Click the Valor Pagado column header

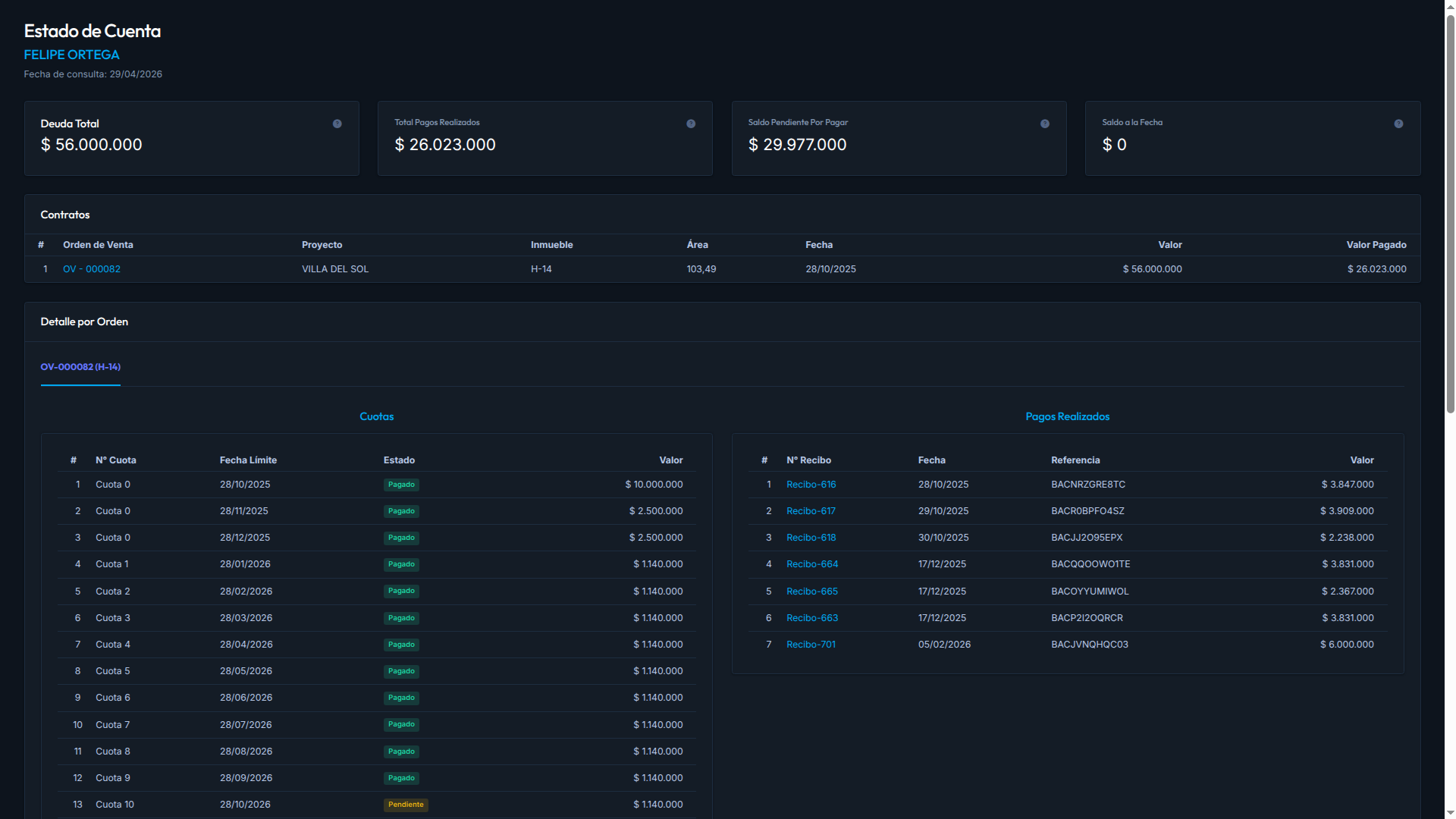(x=1376, y=245)
